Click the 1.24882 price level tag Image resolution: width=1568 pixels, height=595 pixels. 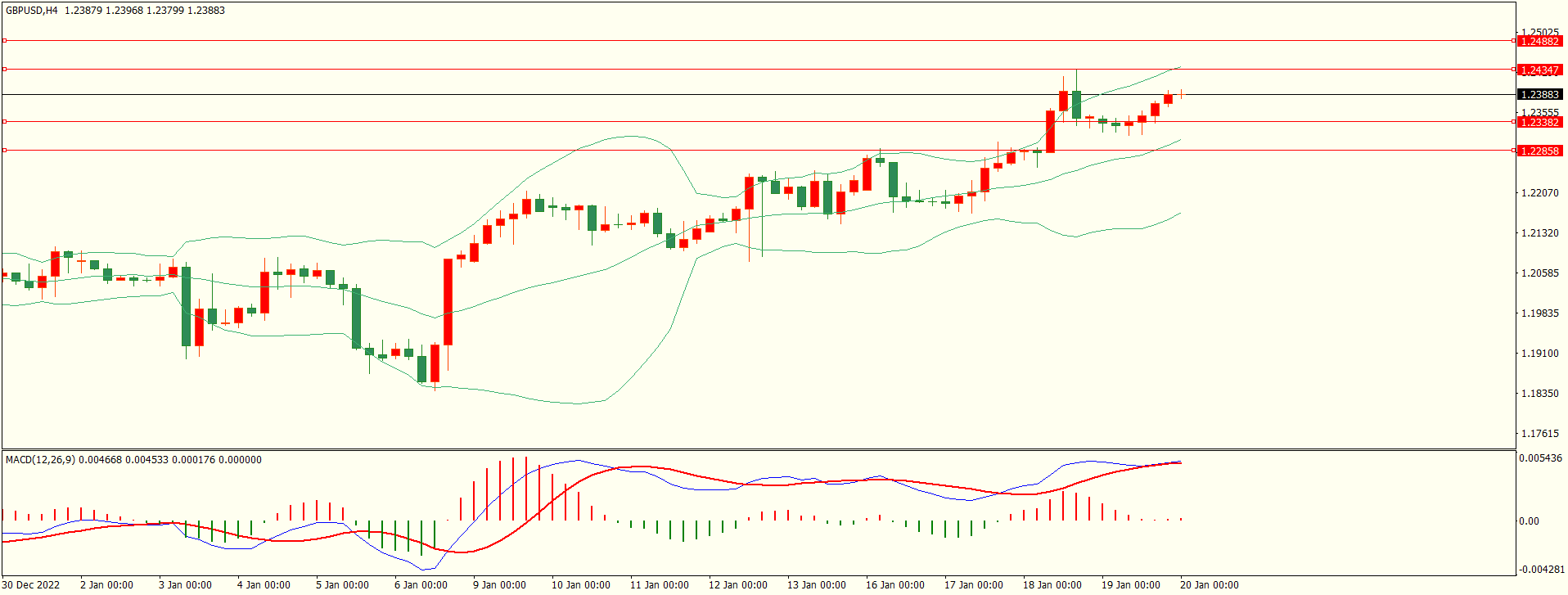pyautogui.click(x=1539, y=41)
